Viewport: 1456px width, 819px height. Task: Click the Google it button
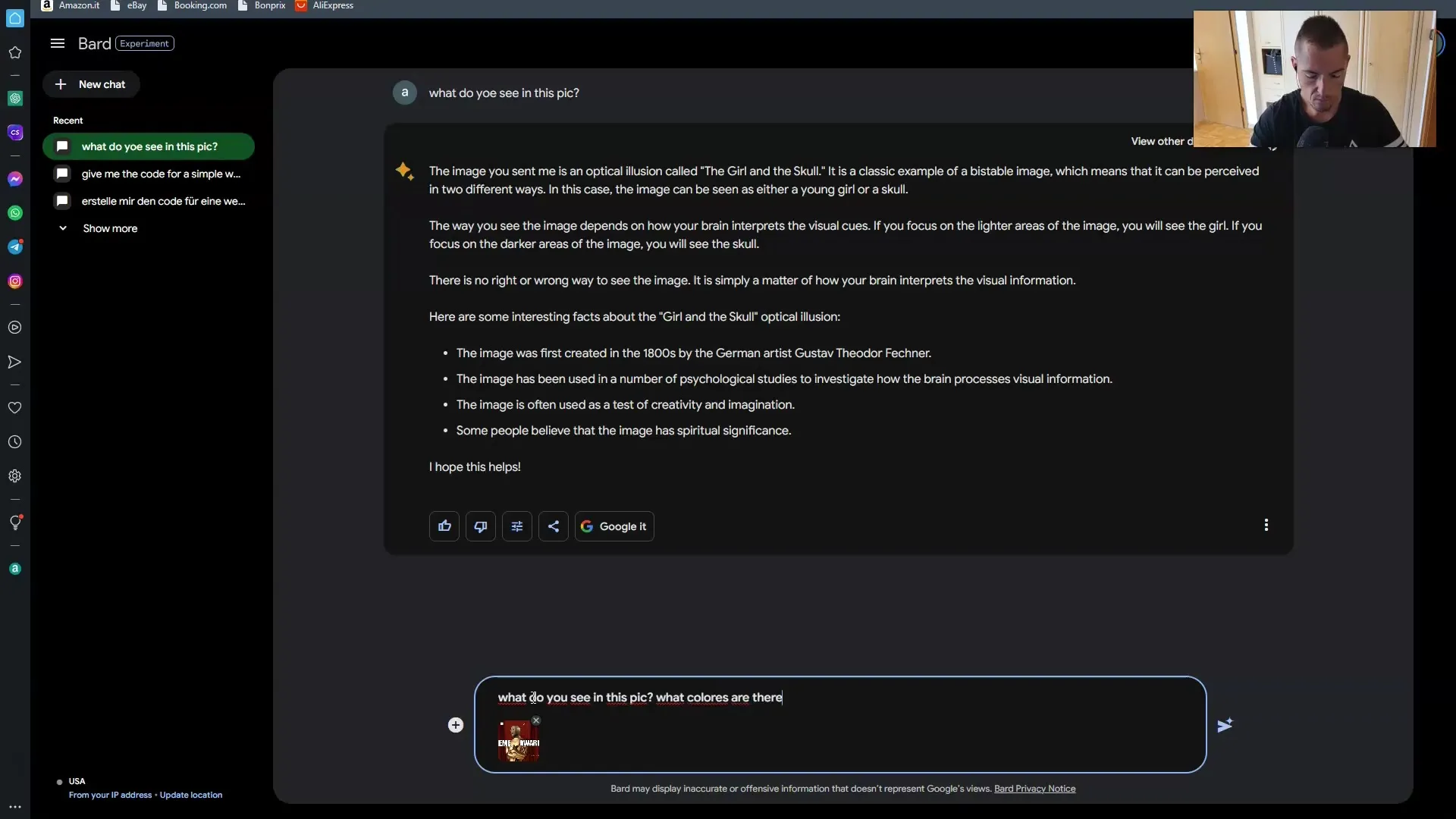(x=614, y=525)
